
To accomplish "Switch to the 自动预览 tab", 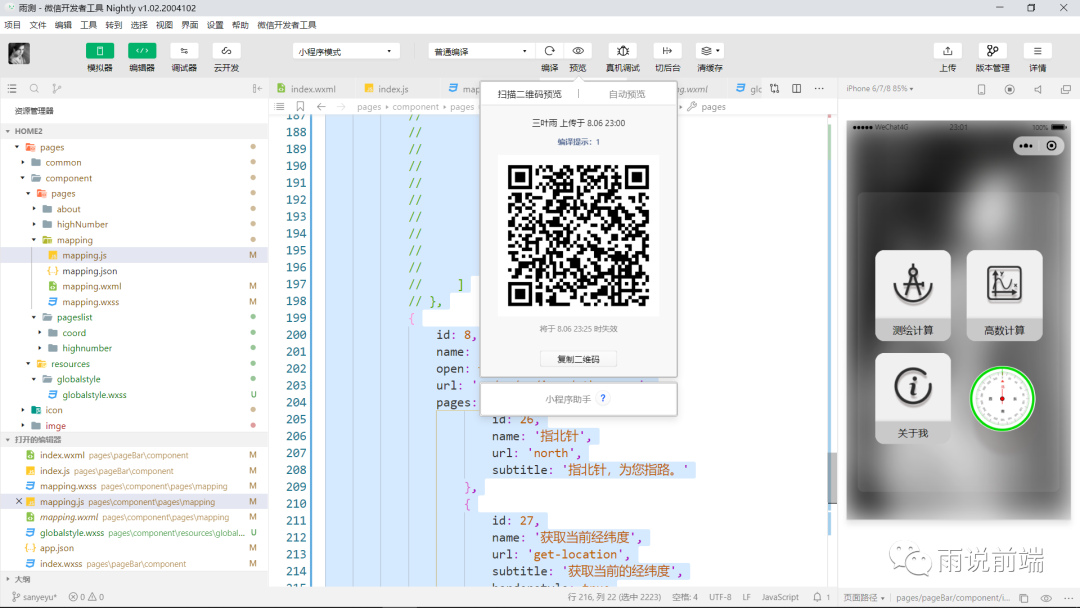I will point(627,94).
